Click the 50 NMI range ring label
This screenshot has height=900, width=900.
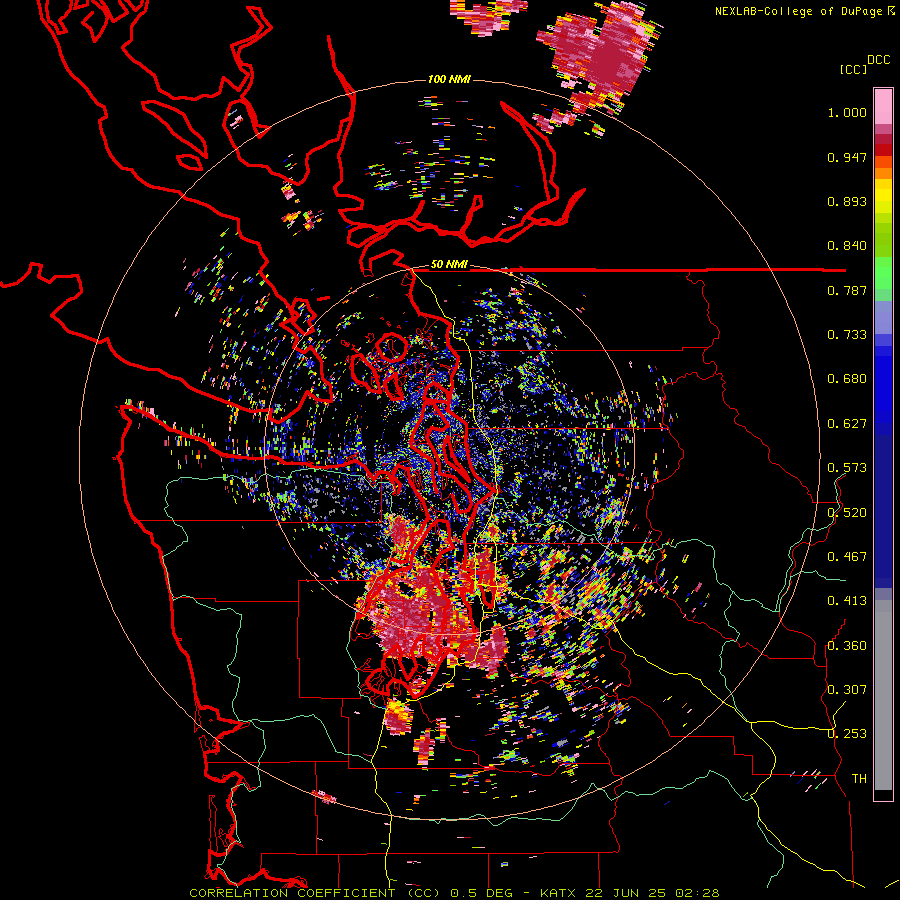[449, 265]
